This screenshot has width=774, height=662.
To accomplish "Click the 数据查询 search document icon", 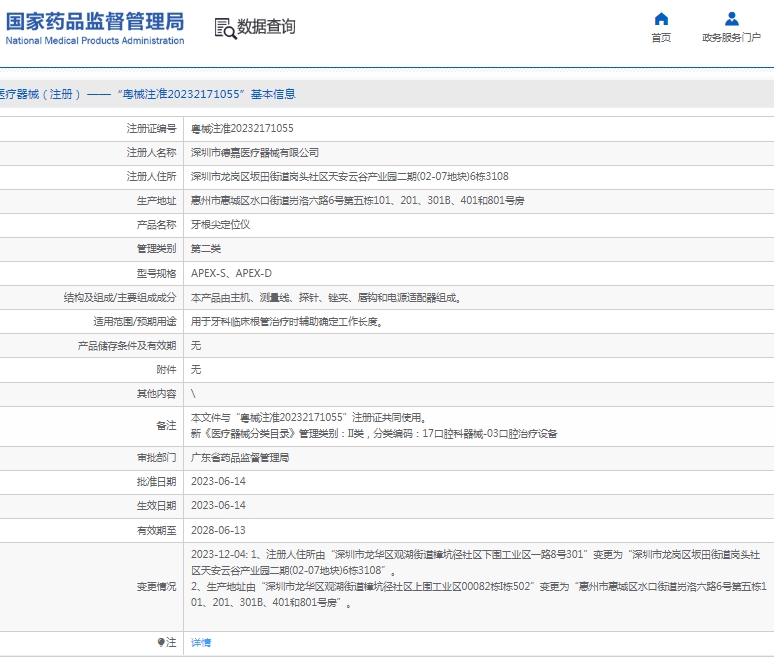I will point(226,28).
